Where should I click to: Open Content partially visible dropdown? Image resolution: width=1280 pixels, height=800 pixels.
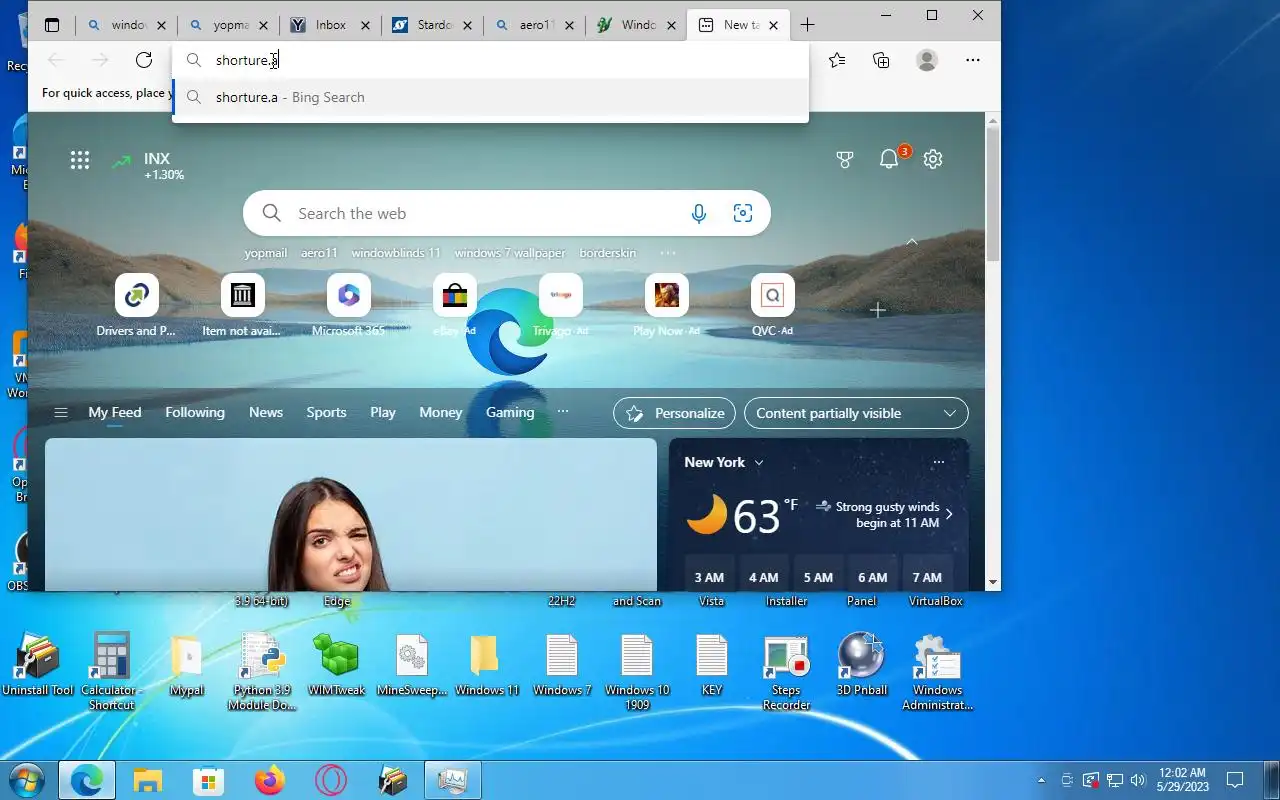[x=856, y=413]
